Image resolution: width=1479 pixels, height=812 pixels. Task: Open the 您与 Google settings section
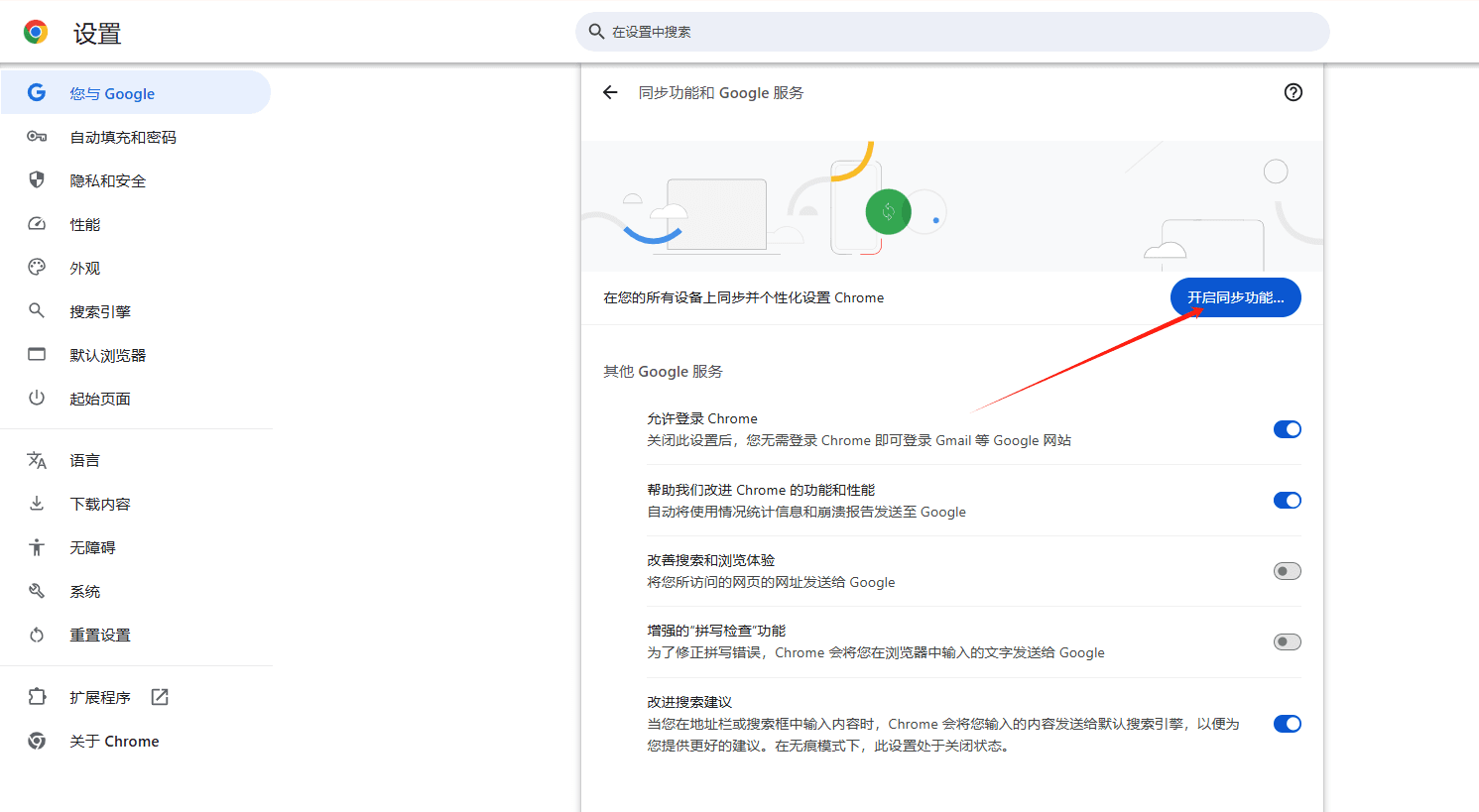pyautogui.click(x=135, y=92)
